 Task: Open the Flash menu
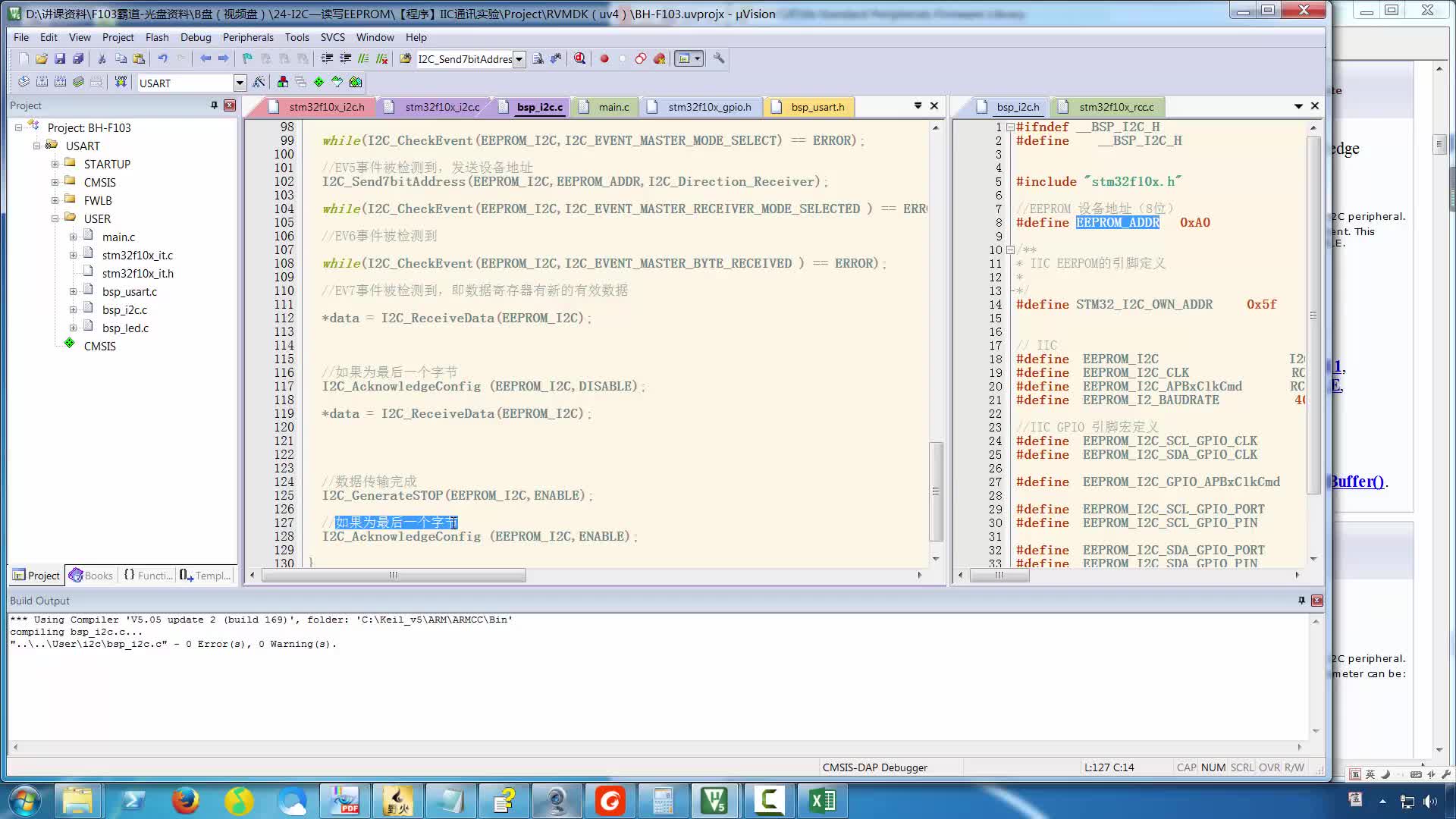(157, 37)
